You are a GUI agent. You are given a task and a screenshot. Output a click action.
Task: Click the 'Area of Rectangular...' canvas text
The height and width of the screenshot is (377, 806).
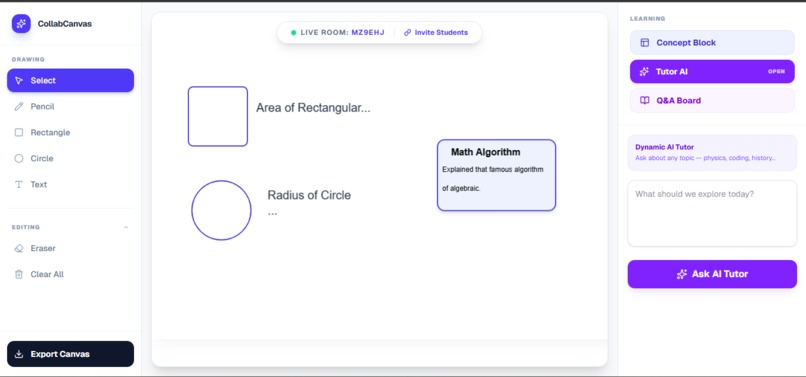pos(313,108)
